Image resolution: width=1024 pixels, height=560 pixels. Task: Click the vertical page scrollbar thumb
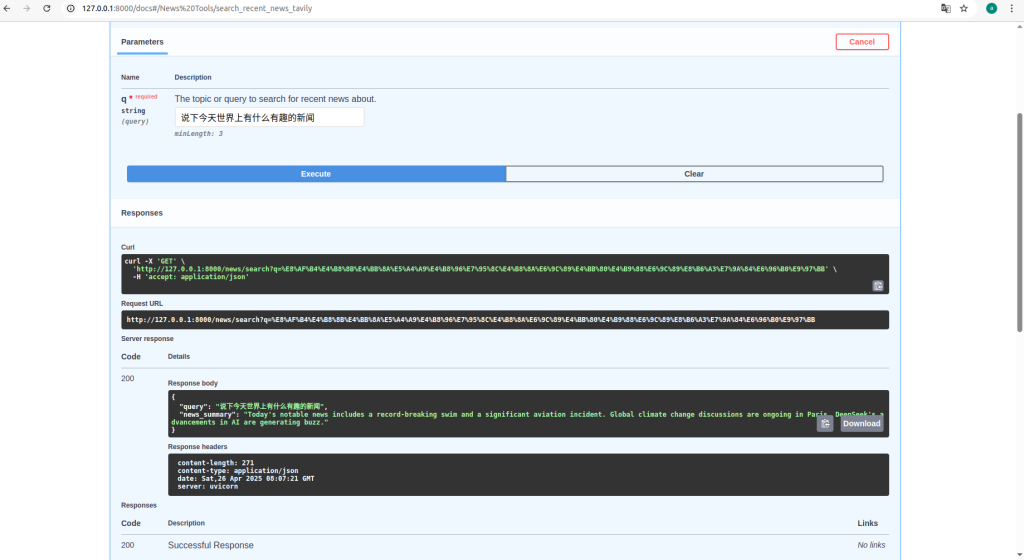(x=1019, y=222)
